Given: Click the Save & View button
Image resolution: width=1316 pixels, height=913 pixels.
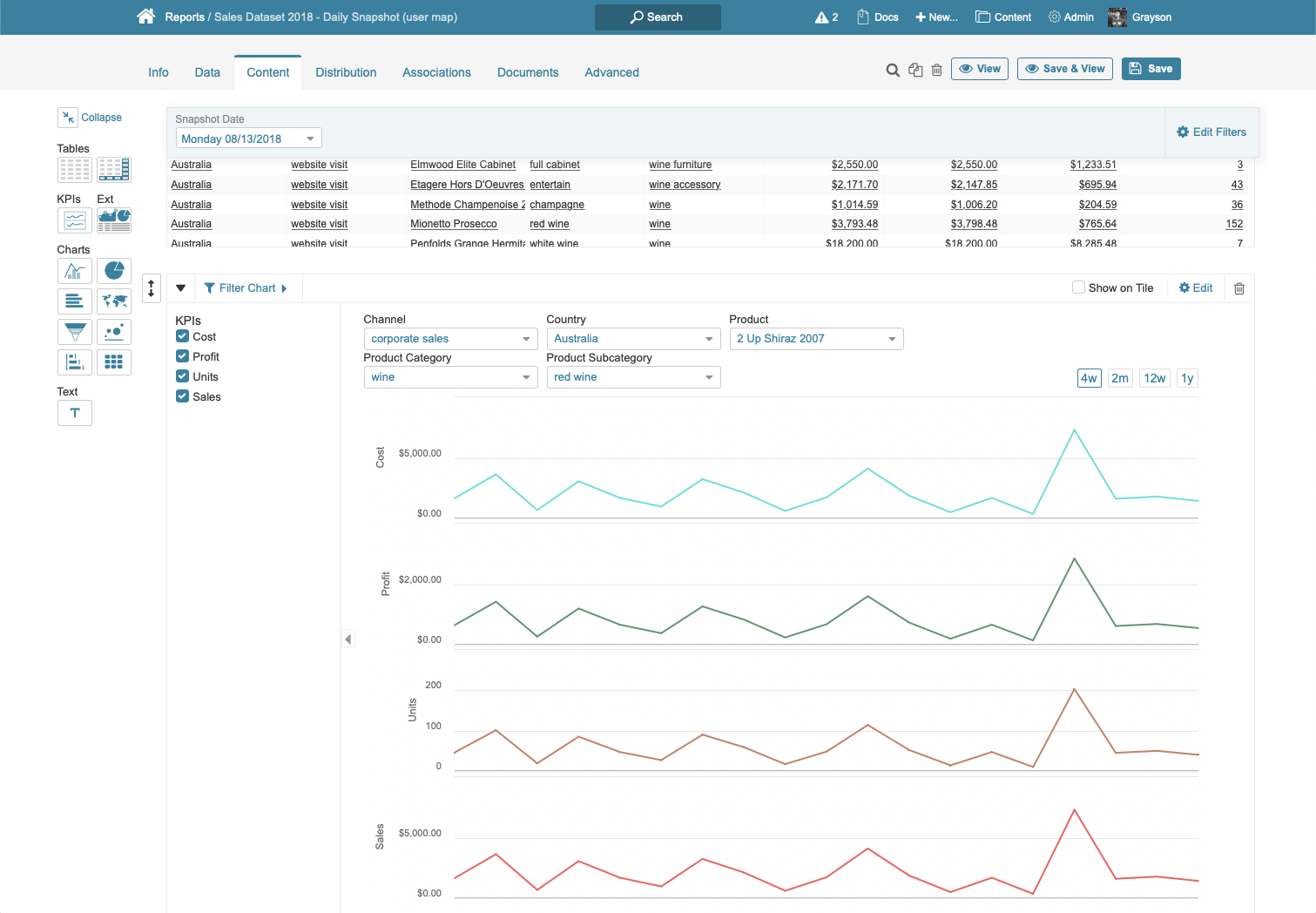Looking at the screenshot, I should (x=1064, y=69).
